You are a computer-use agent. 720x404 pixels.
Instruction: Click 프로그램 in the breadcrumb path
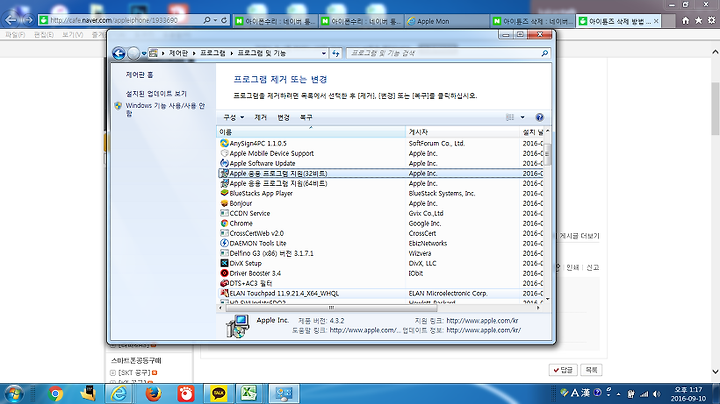click(213, 53)
